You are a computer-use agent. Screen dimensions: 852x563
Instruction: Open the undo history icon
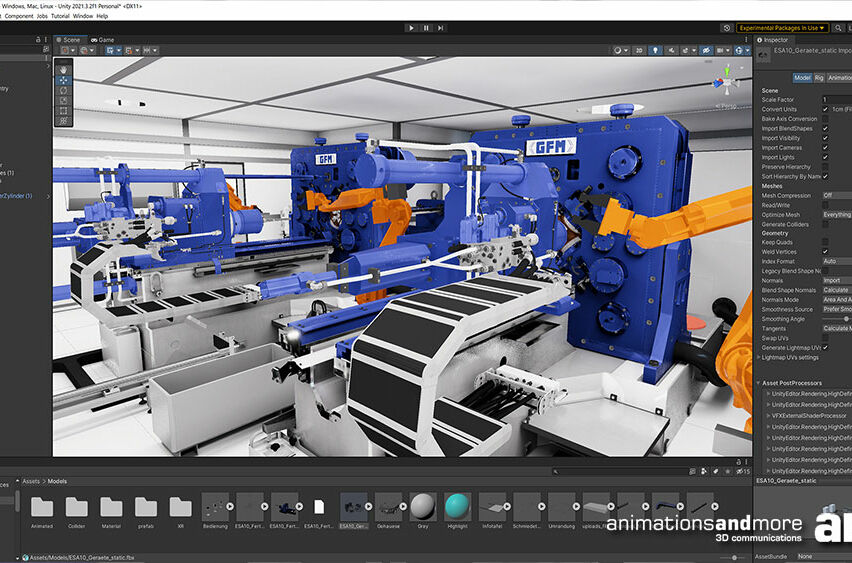[x=727, y=28]
